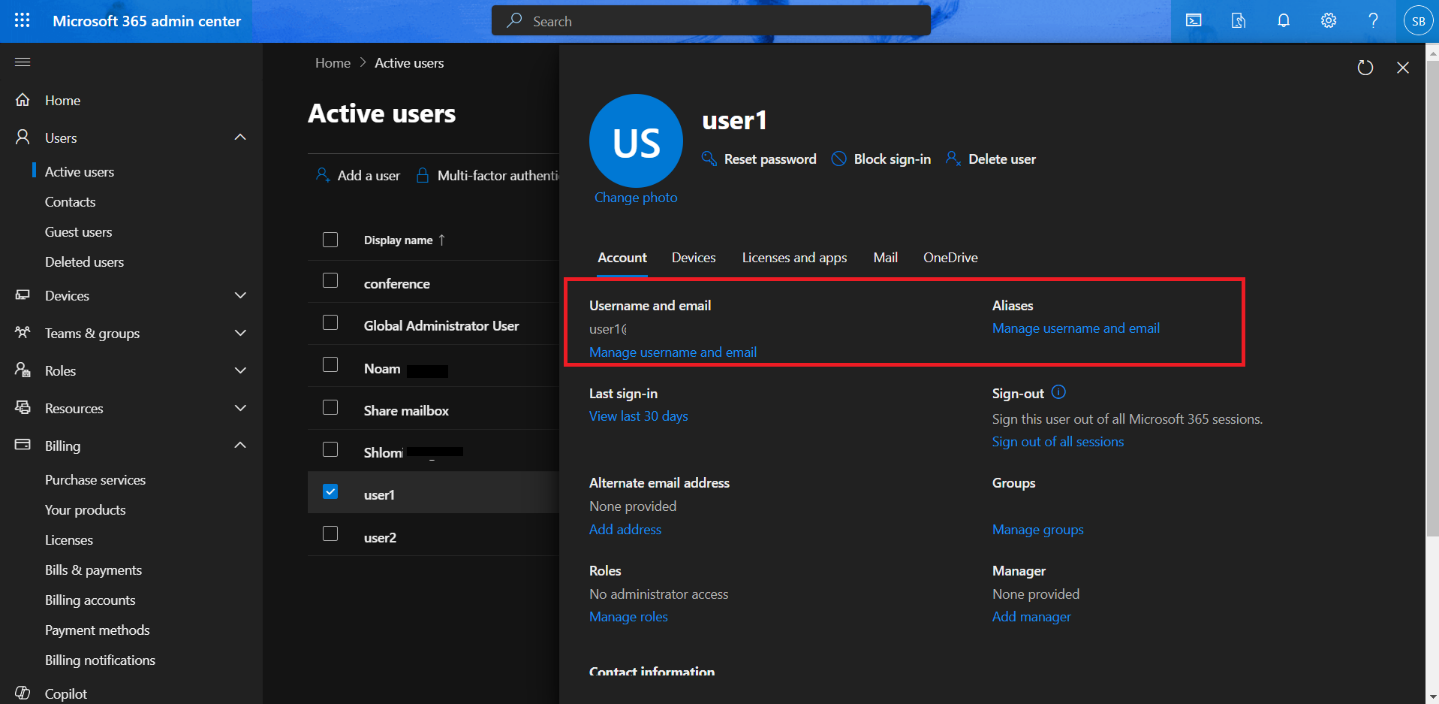Tick the checkbox for Noam
Viewport: 1439px width, 704px height.
point(331,365)
